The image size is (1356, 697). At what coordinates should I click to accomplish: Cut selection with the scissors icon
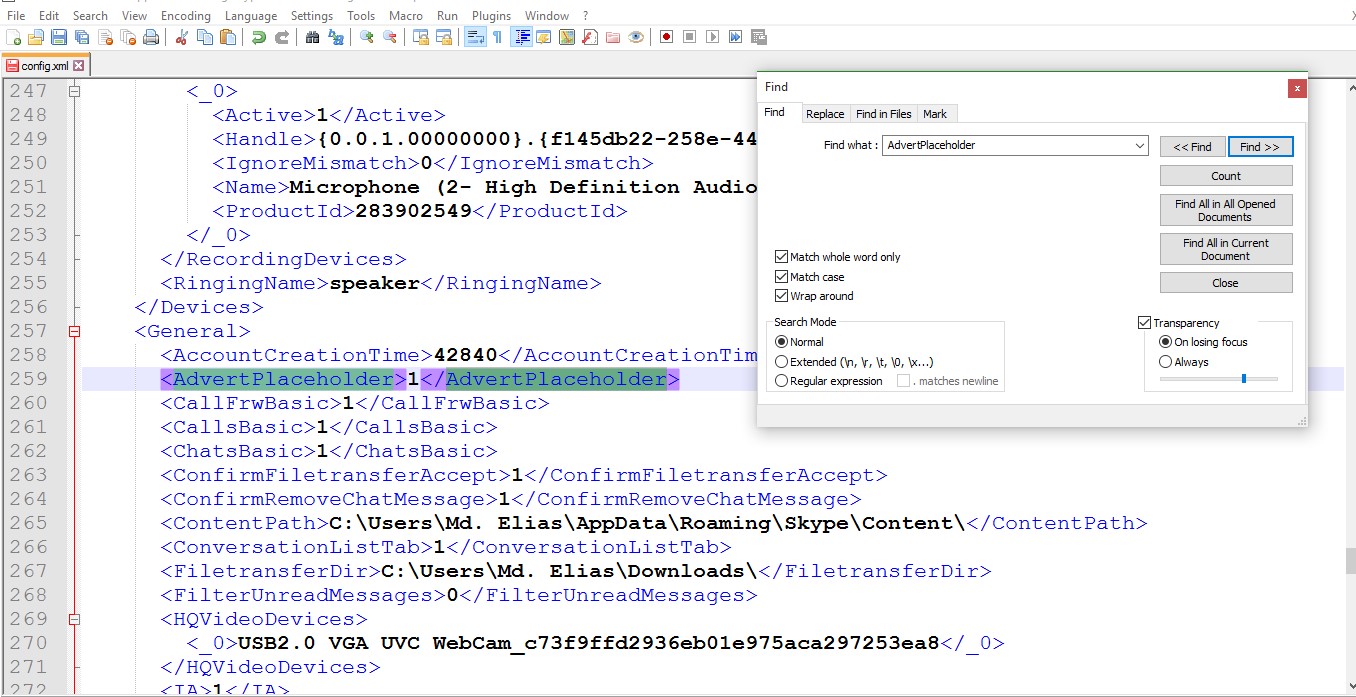[181, 37]
